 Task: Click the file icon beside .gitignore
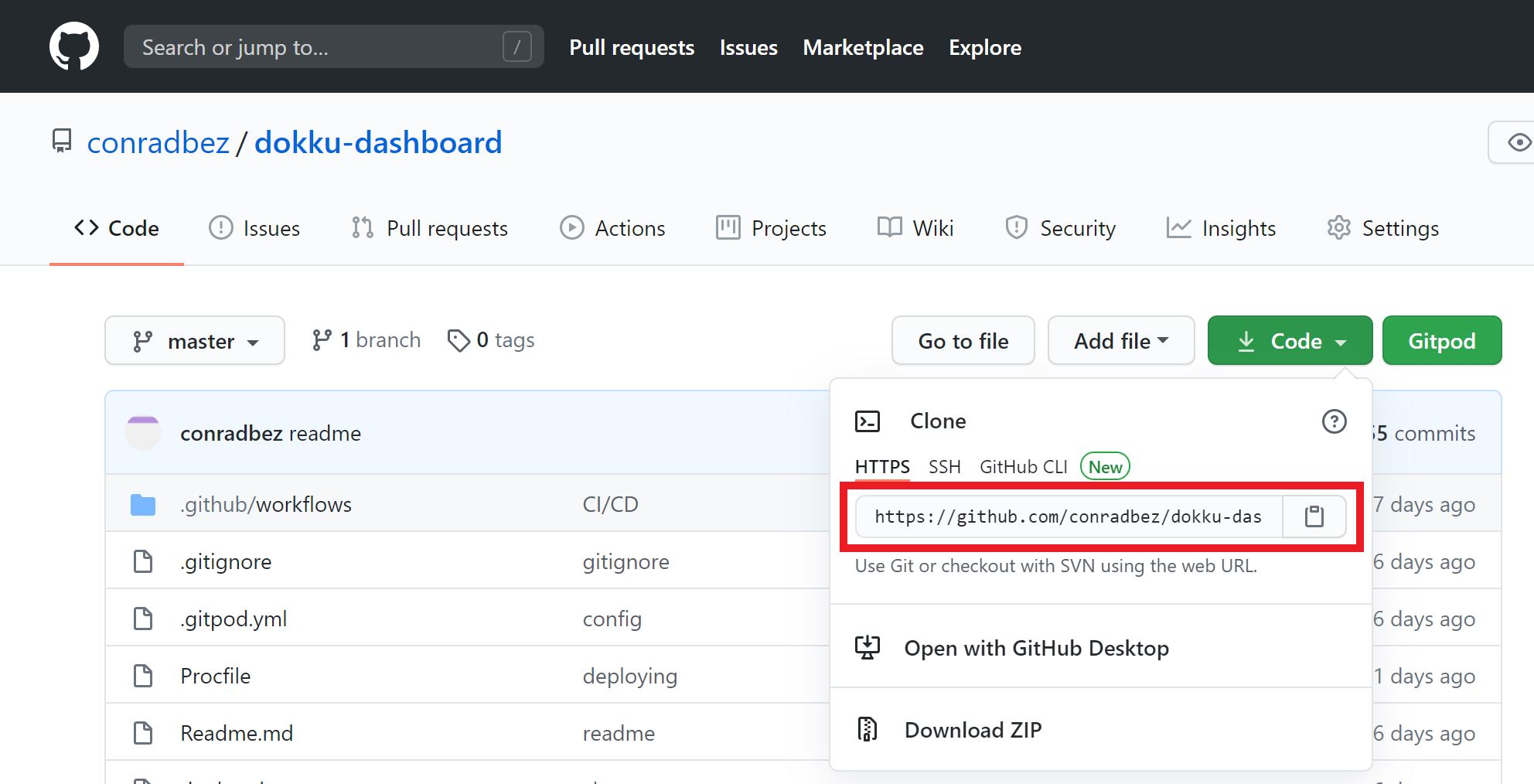(x=143, y=561)
